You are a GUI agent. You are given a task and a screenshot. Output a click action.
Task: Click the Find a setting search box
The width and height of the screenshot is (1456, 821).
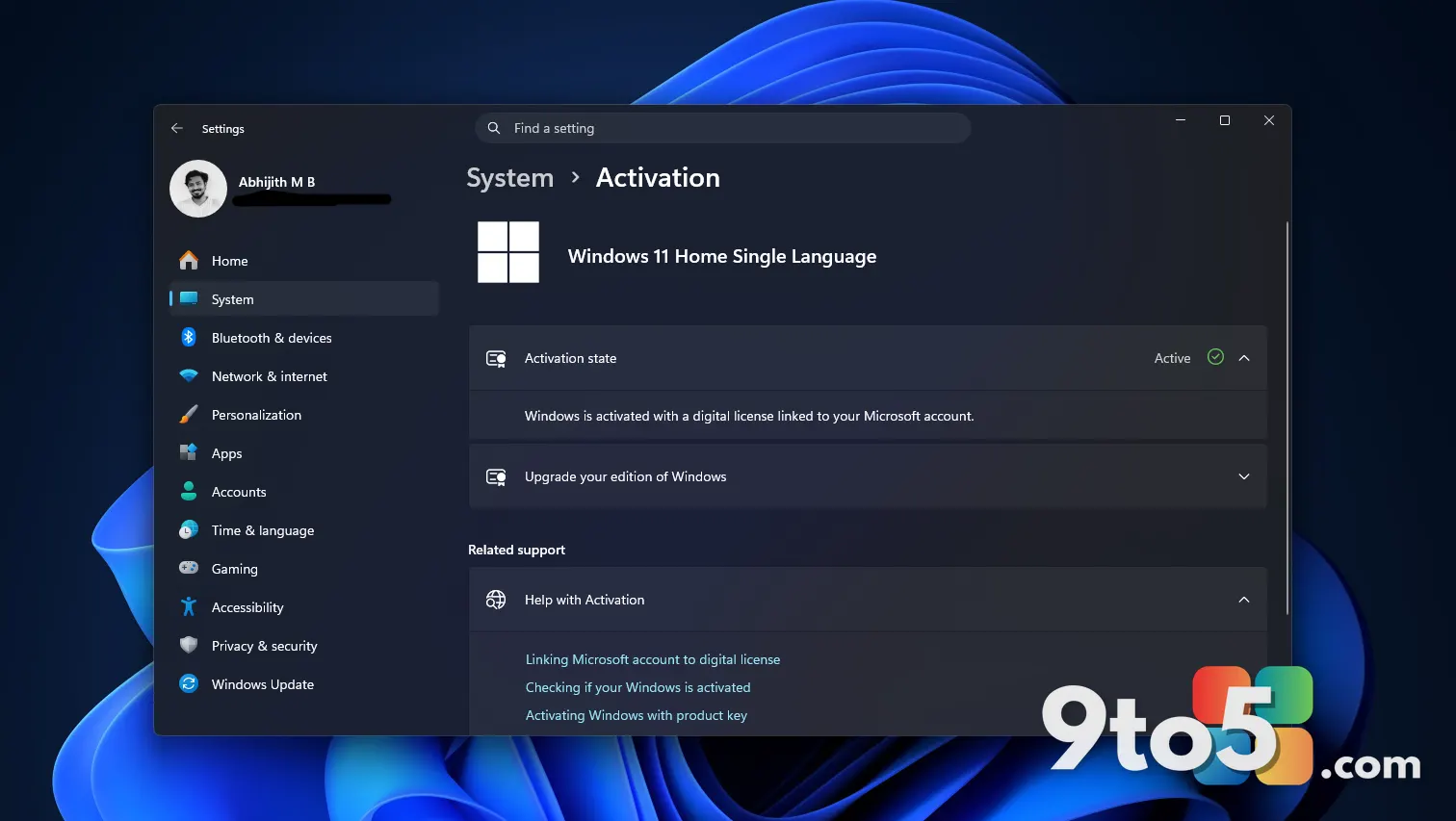(x=723, y=128)
